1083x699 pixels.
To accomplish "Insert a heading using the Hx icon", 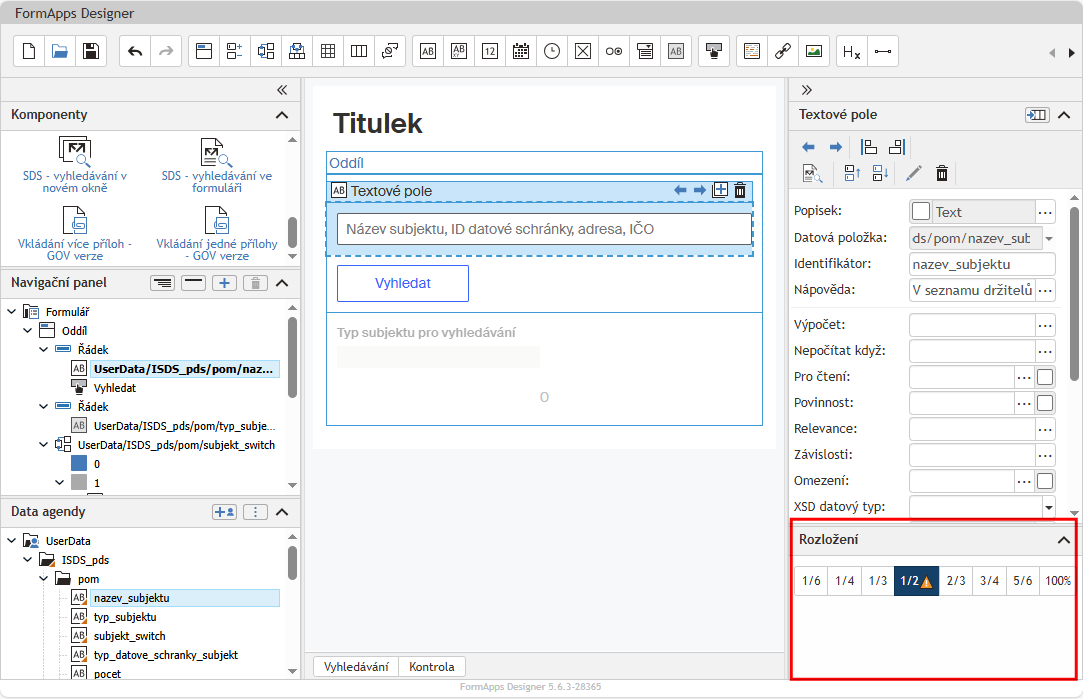I will tap(852, 51).
